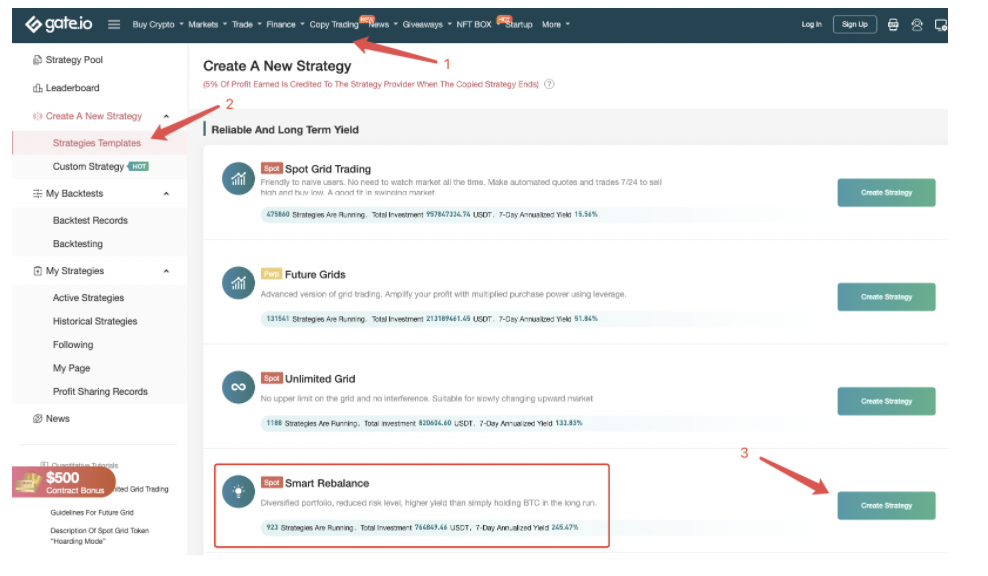Click the HOT badge beside Custom Strategy

(x=139, y=166)
